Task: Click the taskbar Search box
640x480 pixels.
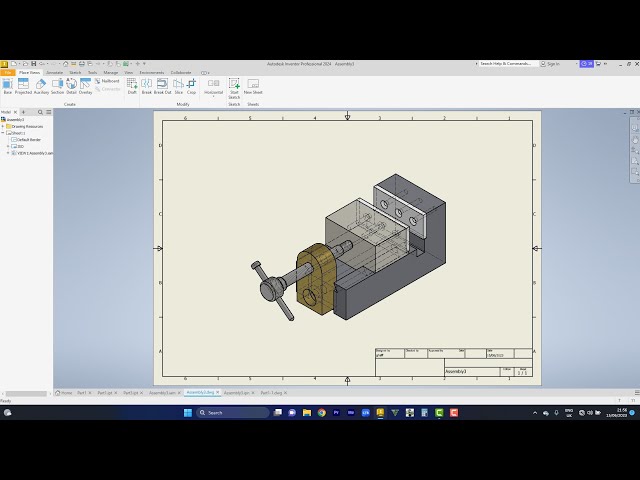Action: tap(233, 413)
